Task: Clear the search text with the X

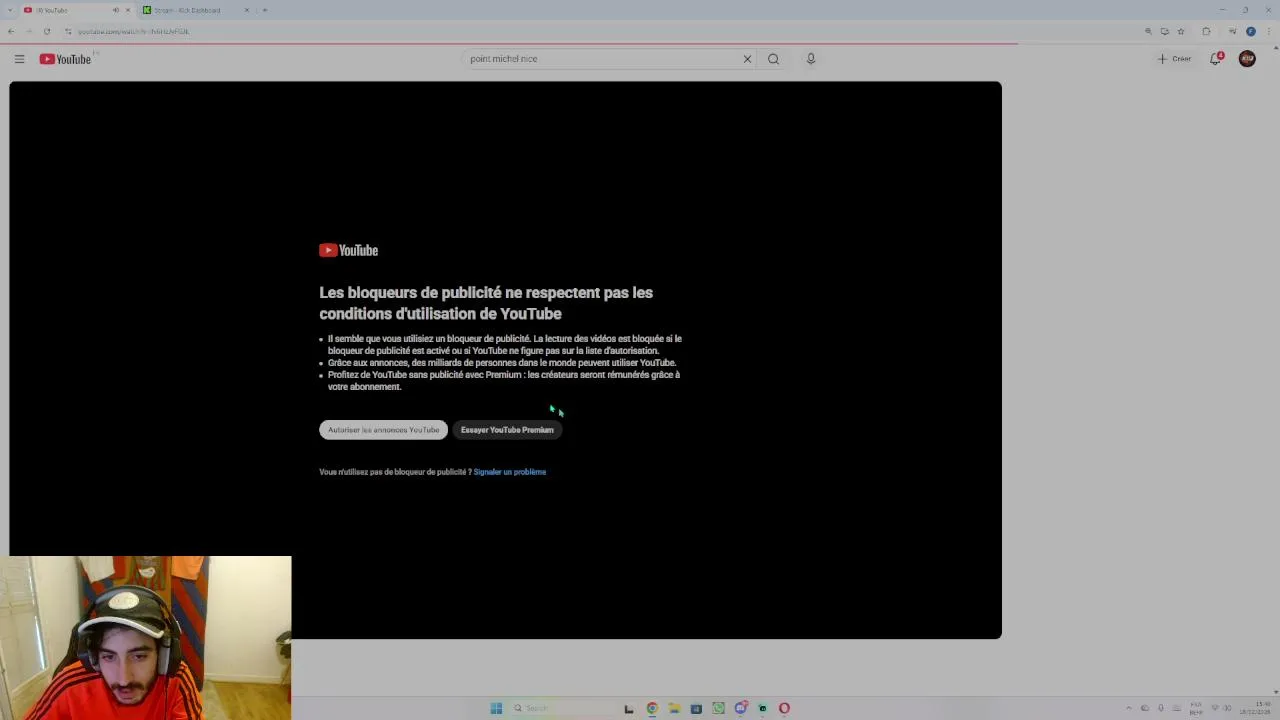Action: pos(747,59)
